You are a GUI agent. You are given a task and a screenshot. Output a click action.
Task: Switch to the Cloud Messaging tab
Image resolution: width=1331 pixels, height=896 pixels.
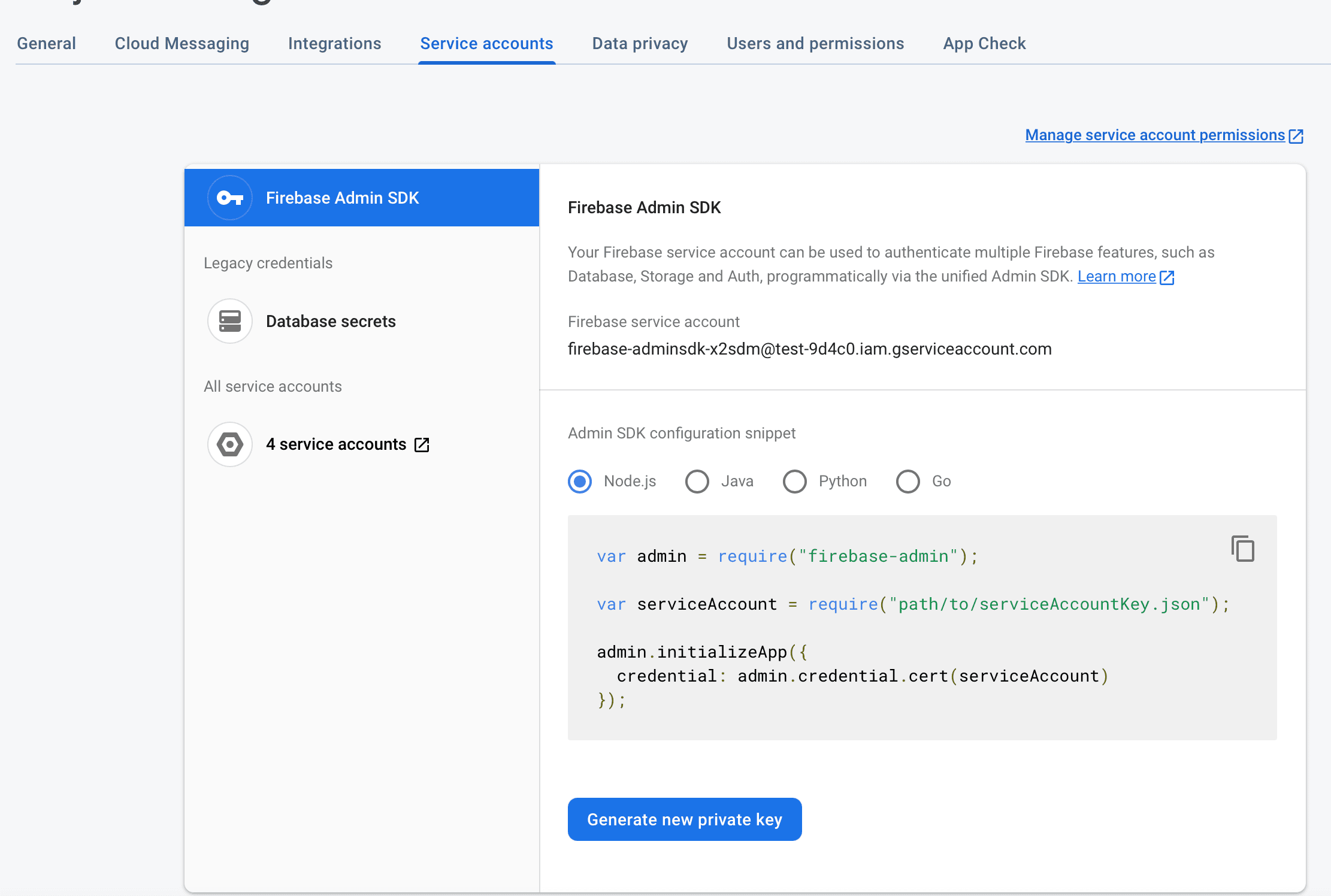pos(182,44)
